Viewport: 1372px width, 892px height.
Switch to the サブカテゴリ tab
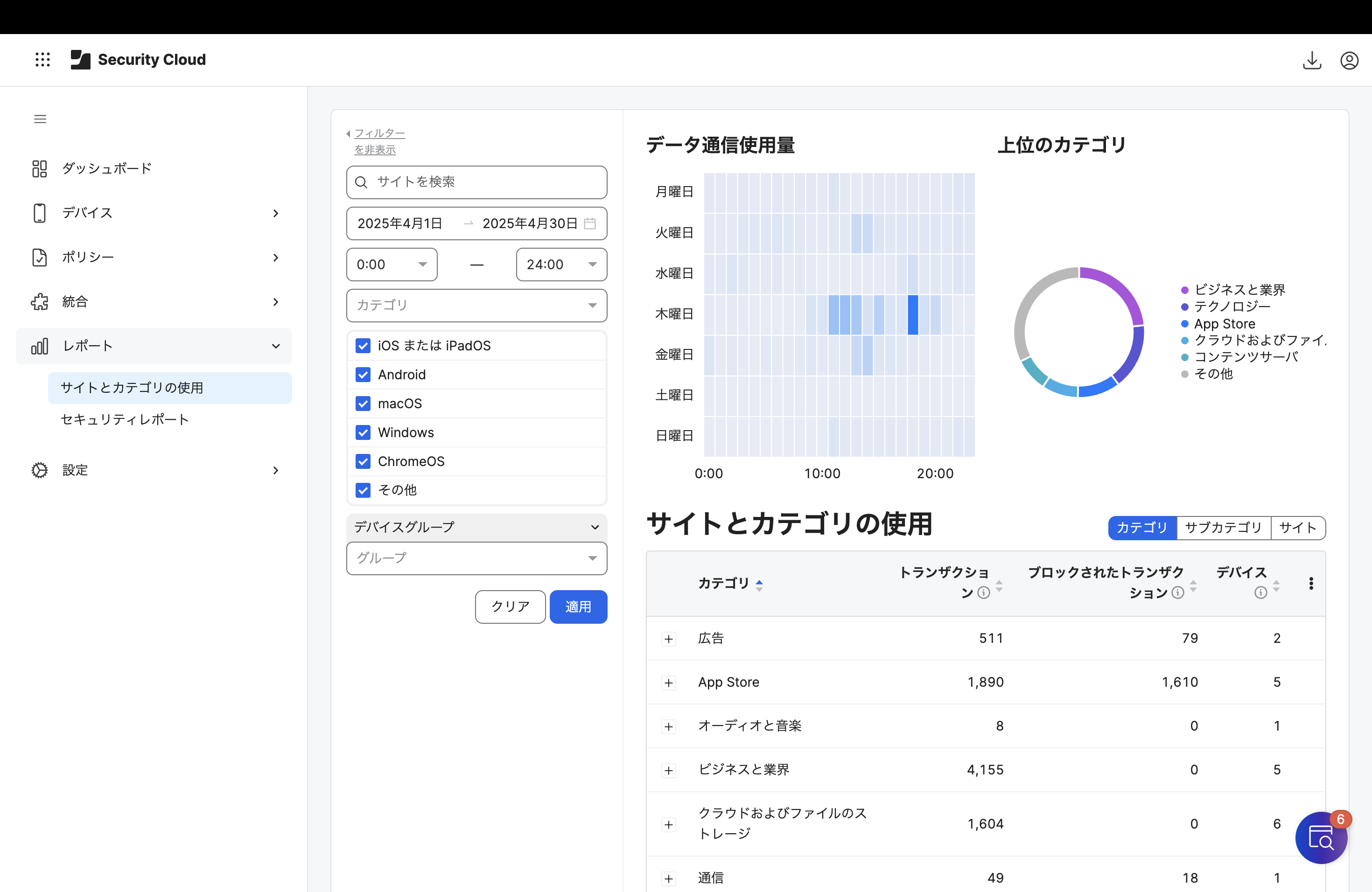pos(1223,528)
